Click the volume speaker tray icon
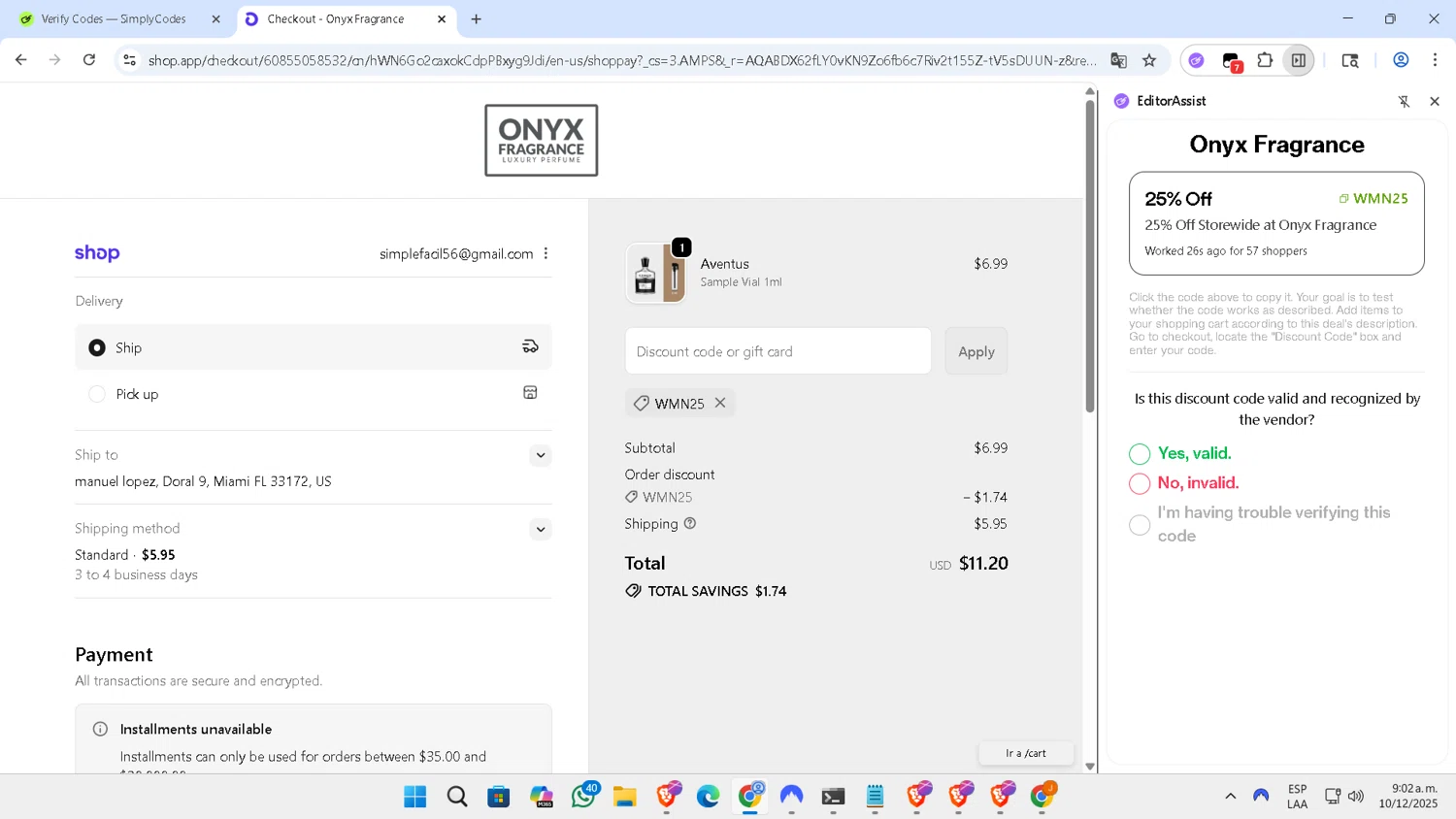 (x=1356, y=796)
